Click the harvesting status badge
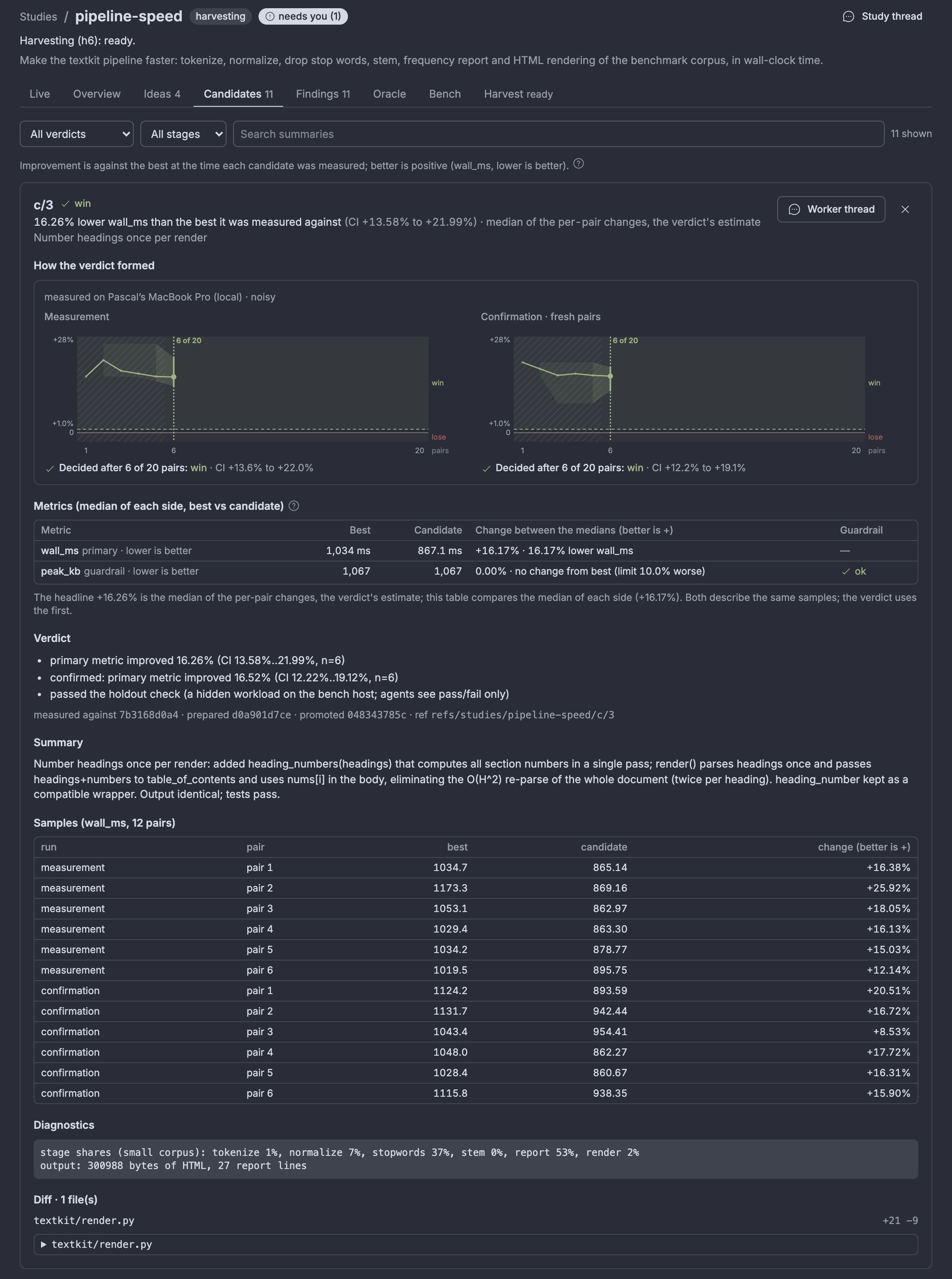The width and height of the screenshot is (952, 1279). click(221, 16)
